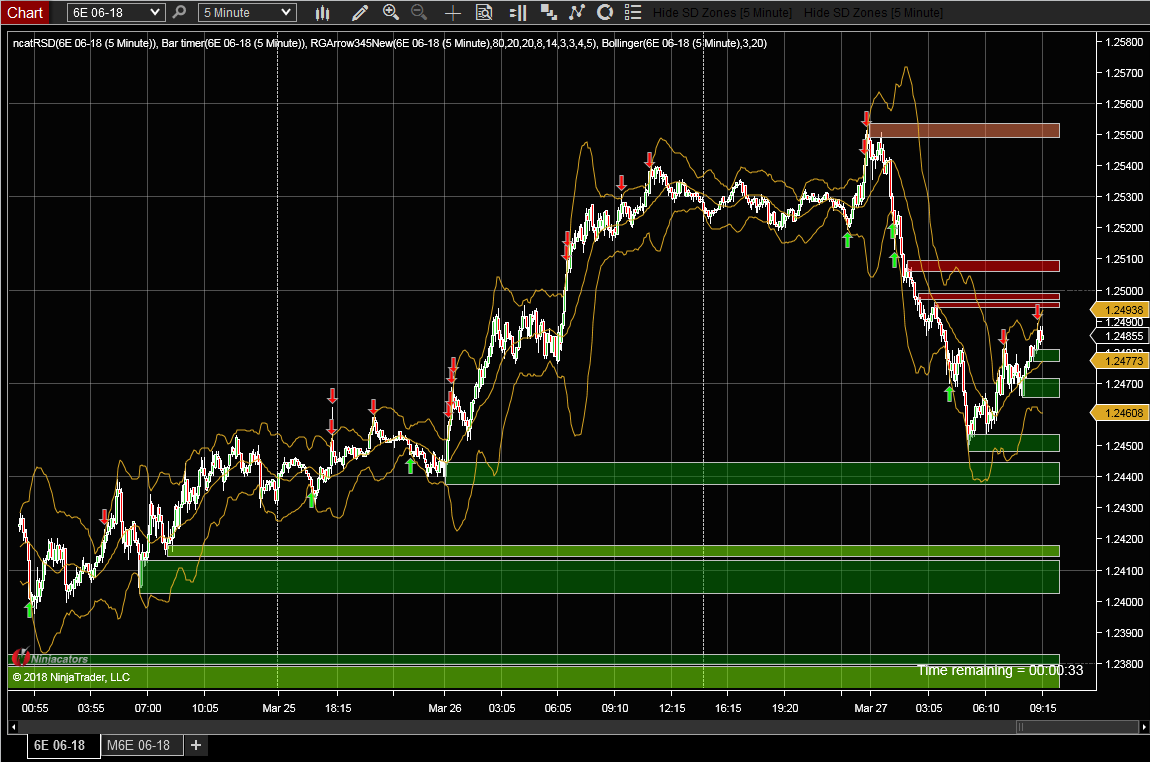Click the horizontal scrollbar left arrow

12,727
